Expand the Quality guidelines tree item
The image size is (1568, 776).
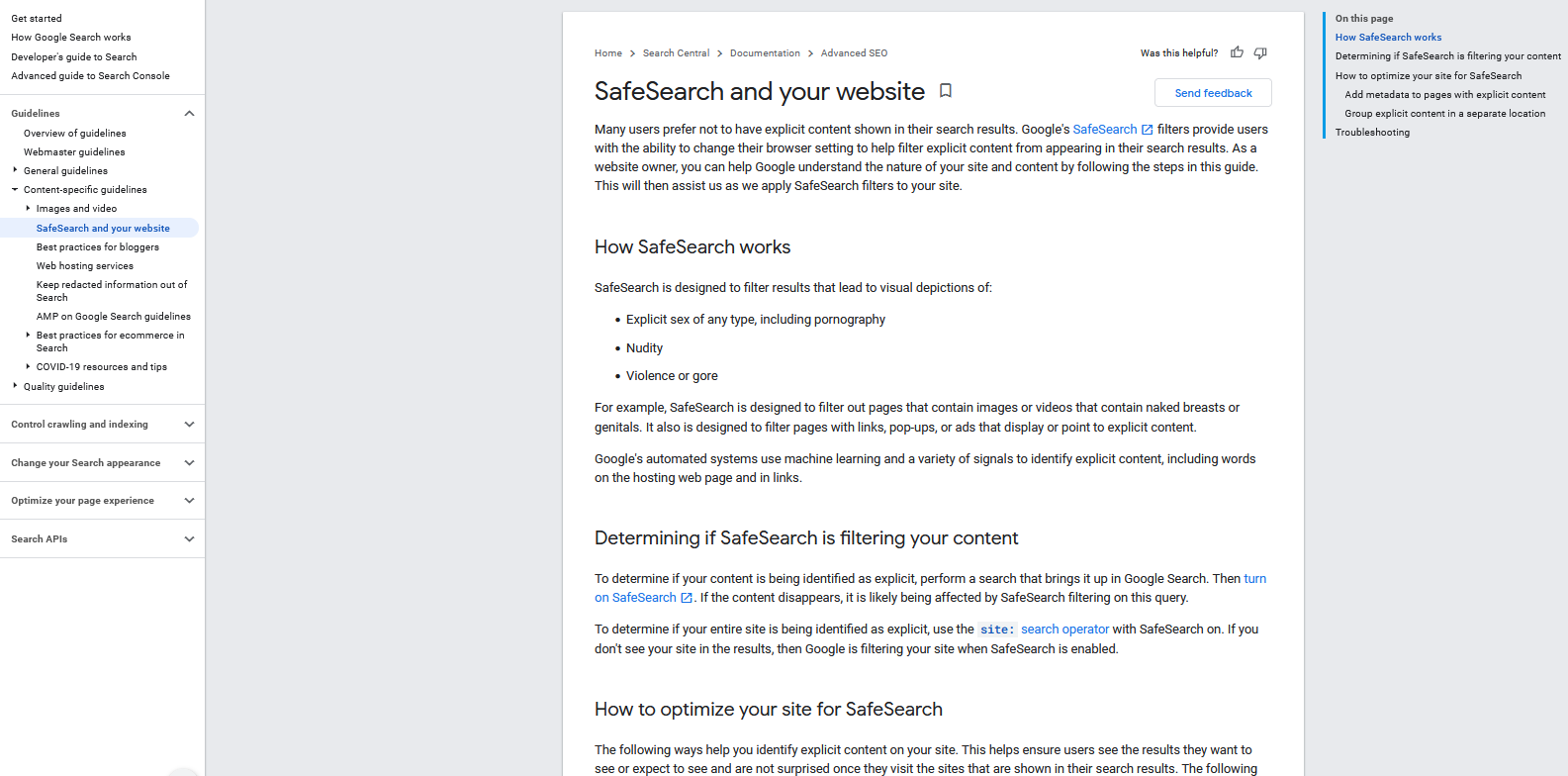click(15, 386)
